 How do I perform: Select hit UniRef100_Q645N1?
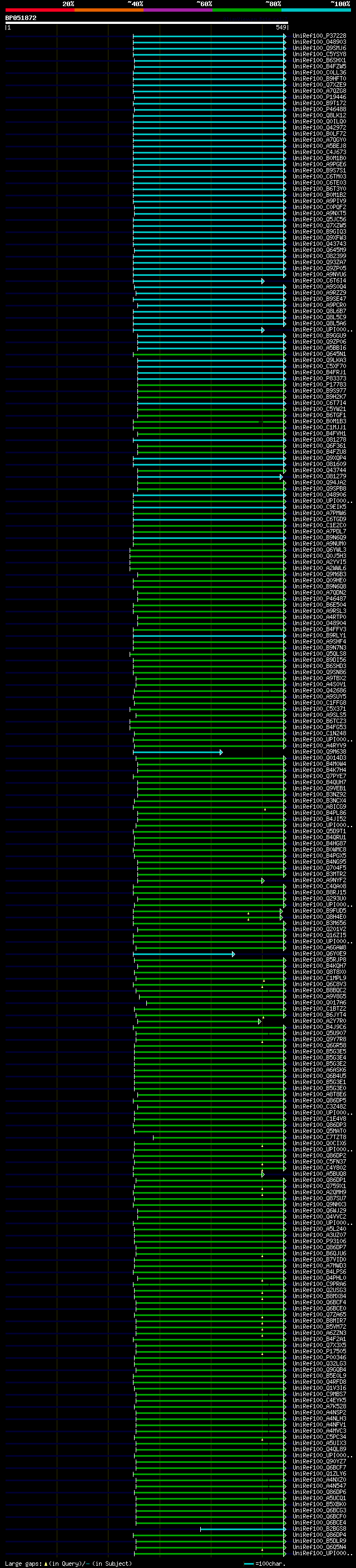319,354
